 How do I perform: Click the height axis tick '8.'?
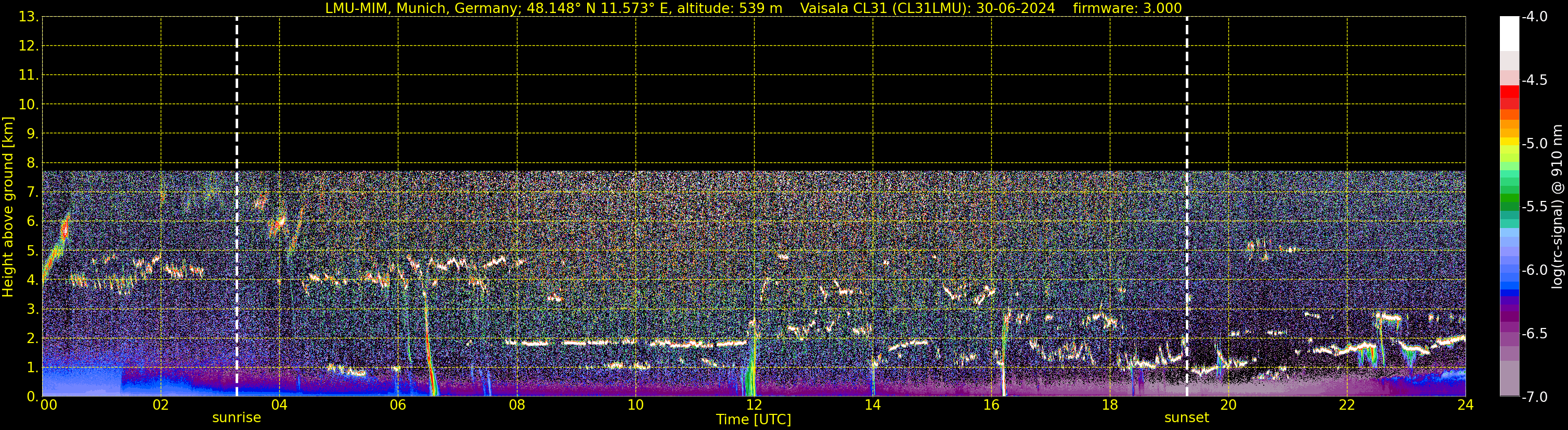point(32,163)
